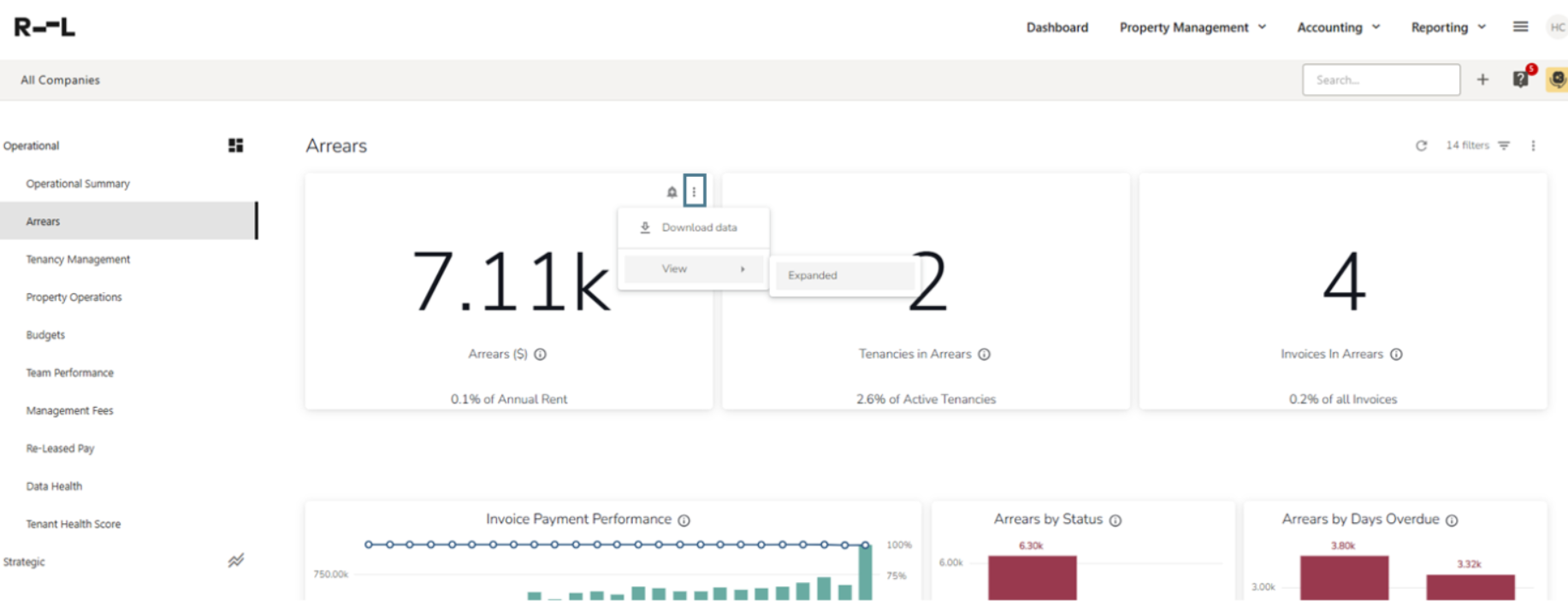
Task: Select Download data from the context menu
Action: point(698,228)
